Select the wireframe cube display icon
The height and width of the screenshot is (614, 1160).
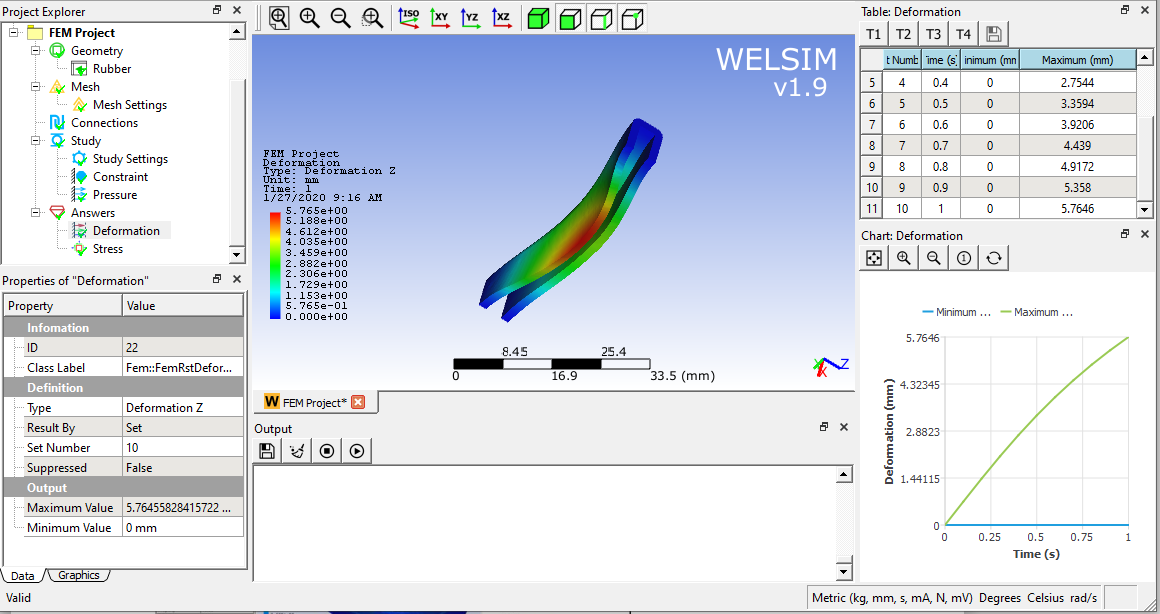tap(601, 18)
